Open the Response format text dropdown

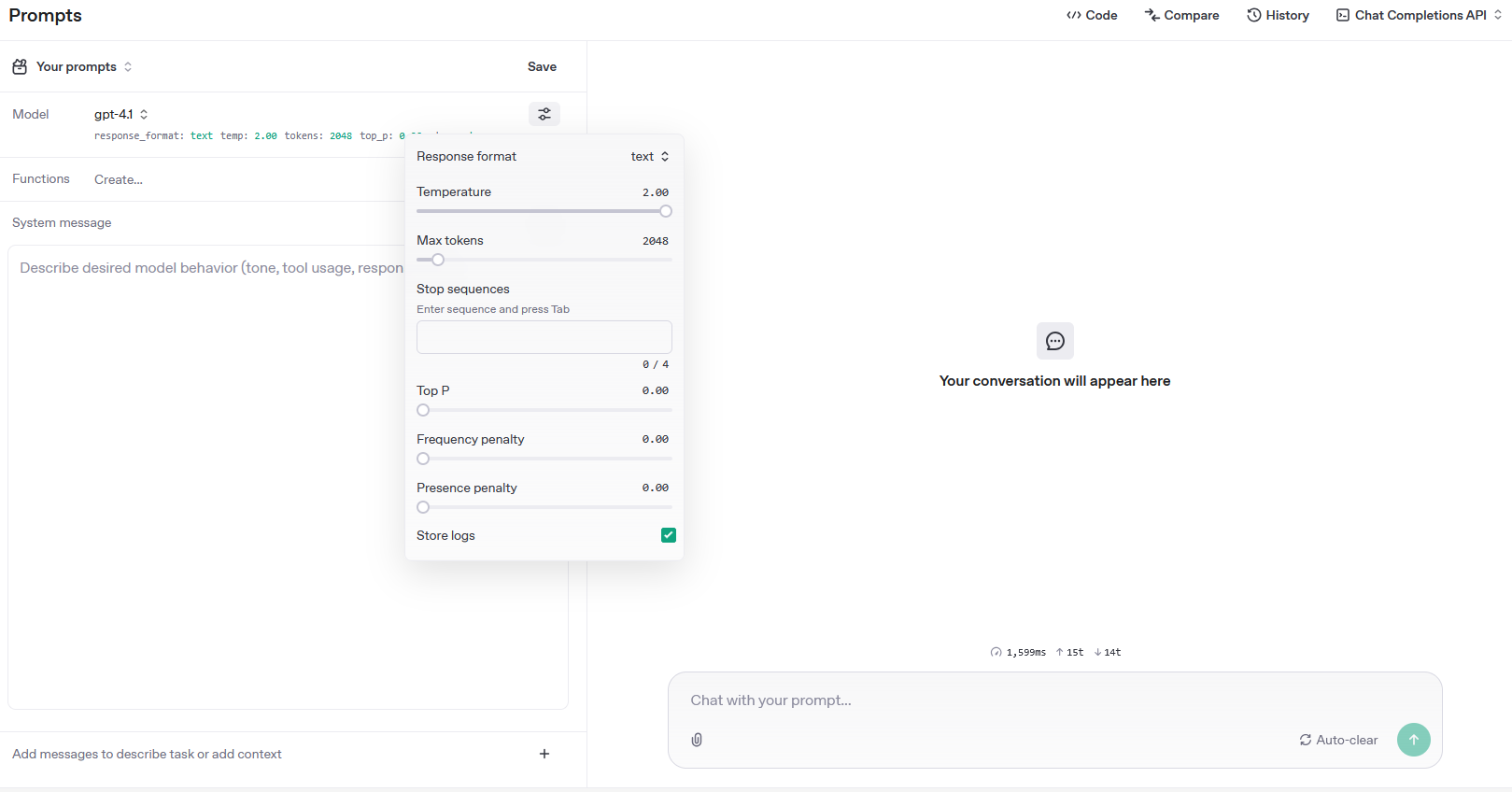pyautogui.click(x=650, y=156)
